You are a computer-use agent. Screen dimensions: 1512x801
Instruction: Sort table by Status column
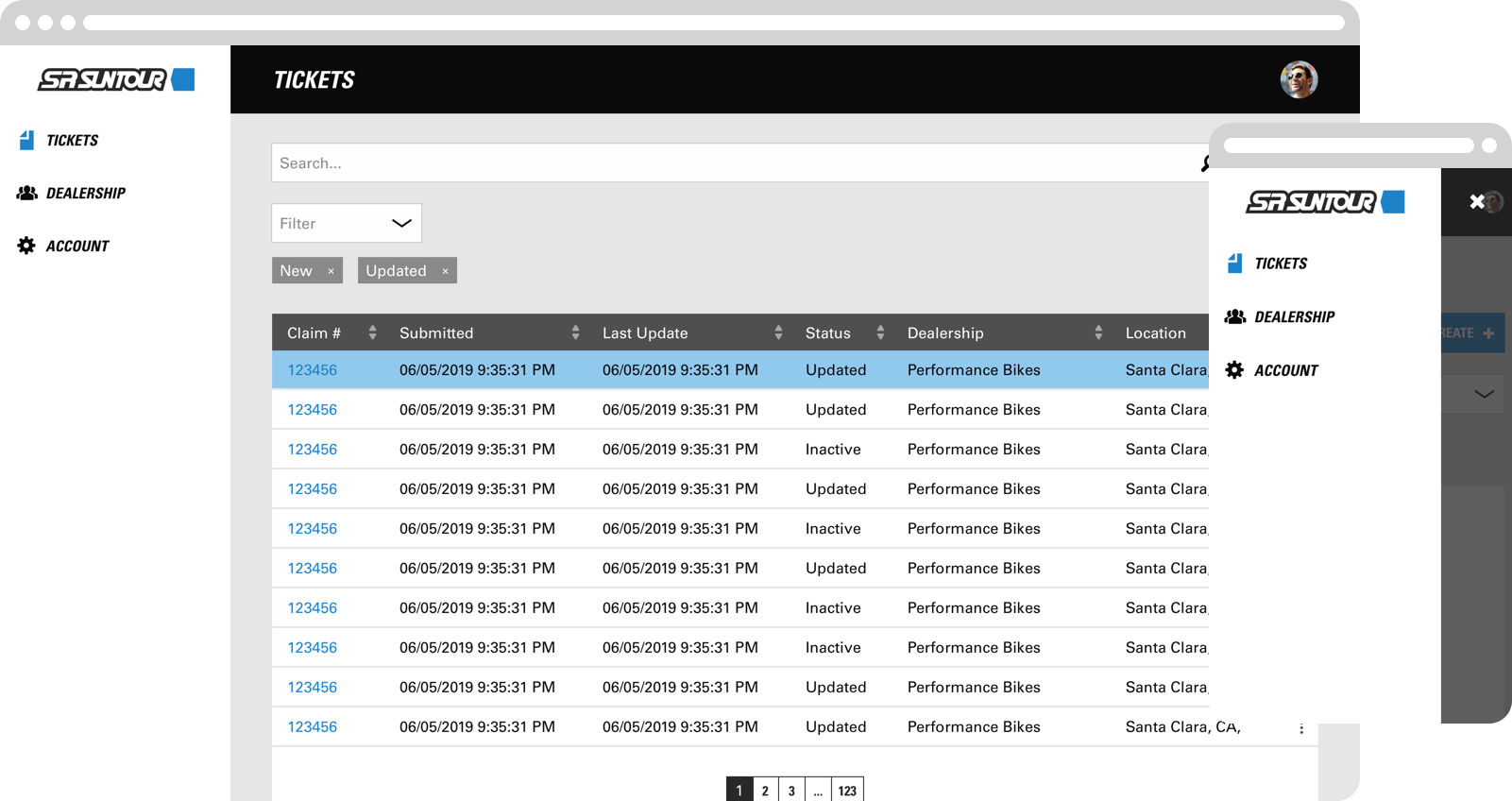(880, 332)
